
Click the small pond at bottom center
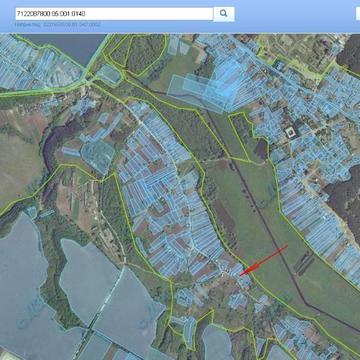[x=218, y=343]
